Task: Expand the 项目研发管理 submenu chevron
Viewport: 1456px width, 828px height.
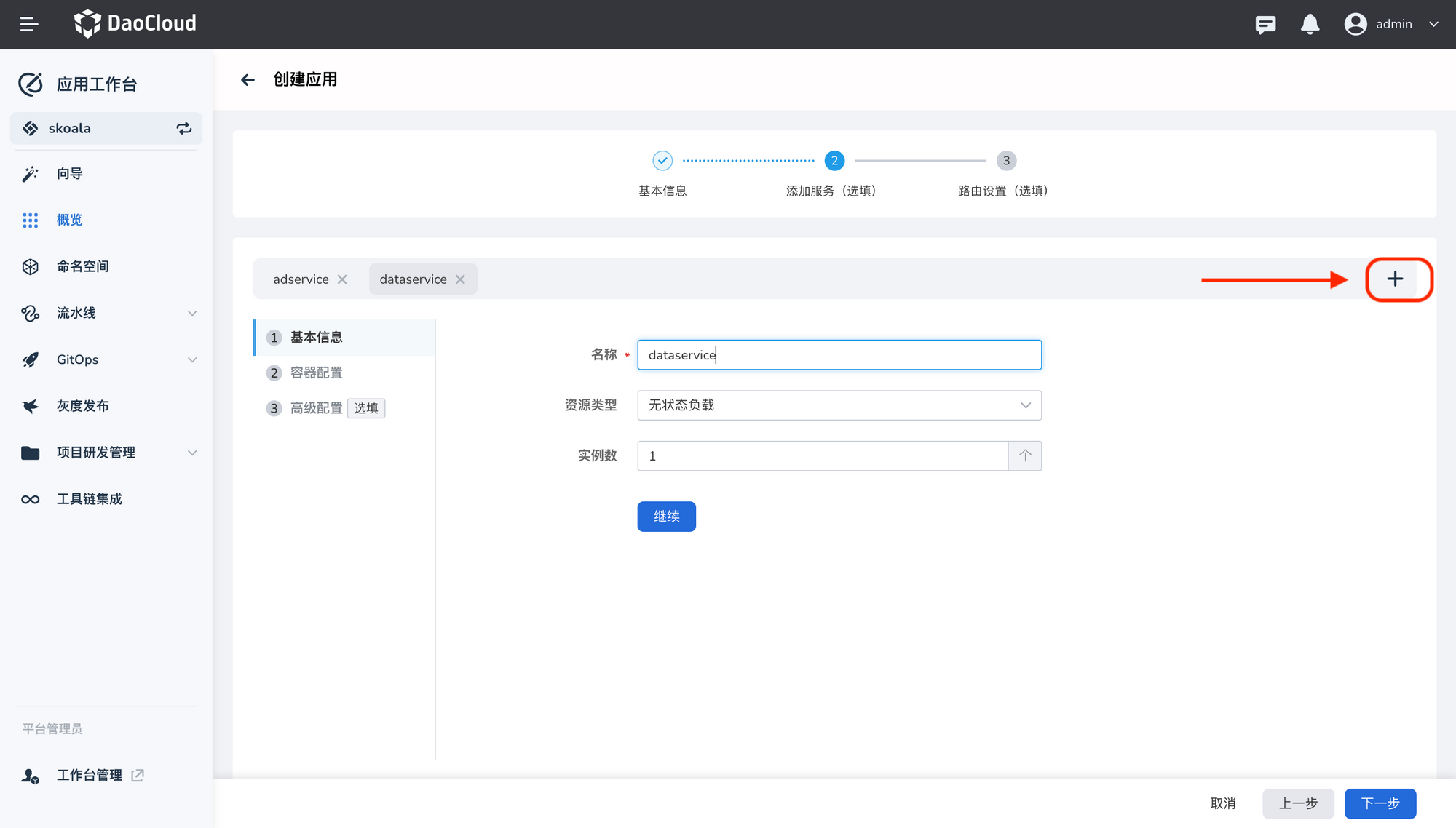Action: click(x=192, y=453)
